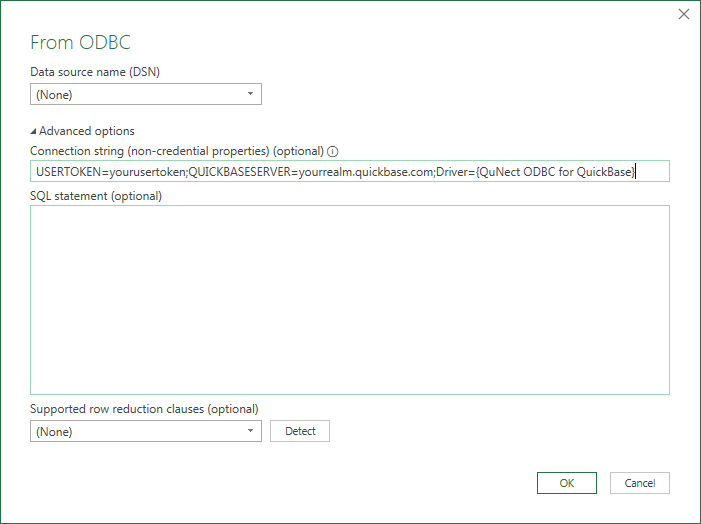Open row reduction clauses dropdown arrow
Image resolution: width=701 pixels, height=524 pixels.
coord(250,431)
